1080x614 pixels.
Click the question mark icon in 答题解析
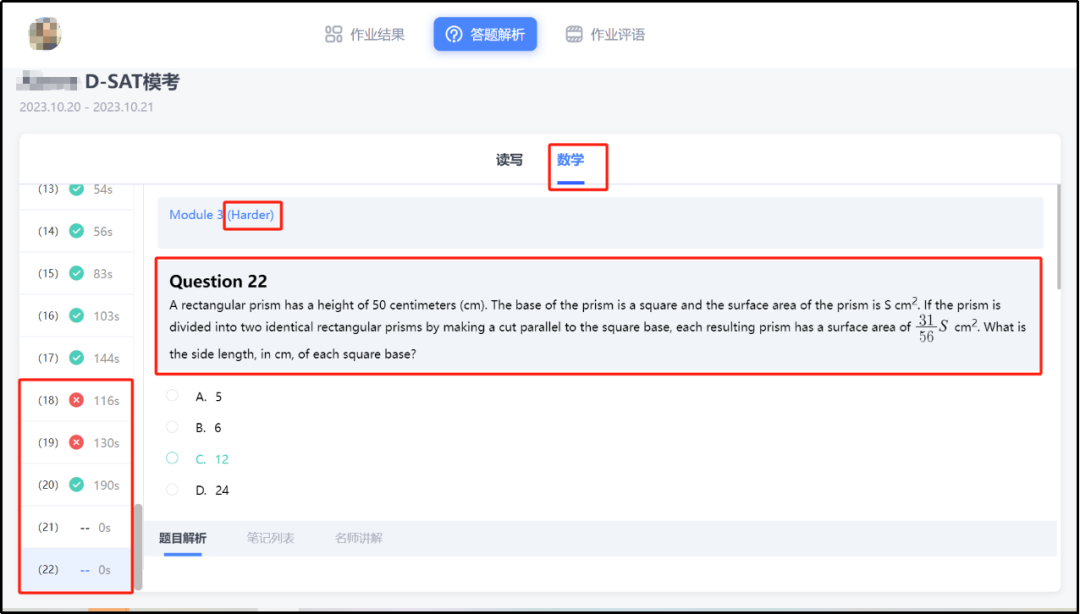(x=454, y=35)
